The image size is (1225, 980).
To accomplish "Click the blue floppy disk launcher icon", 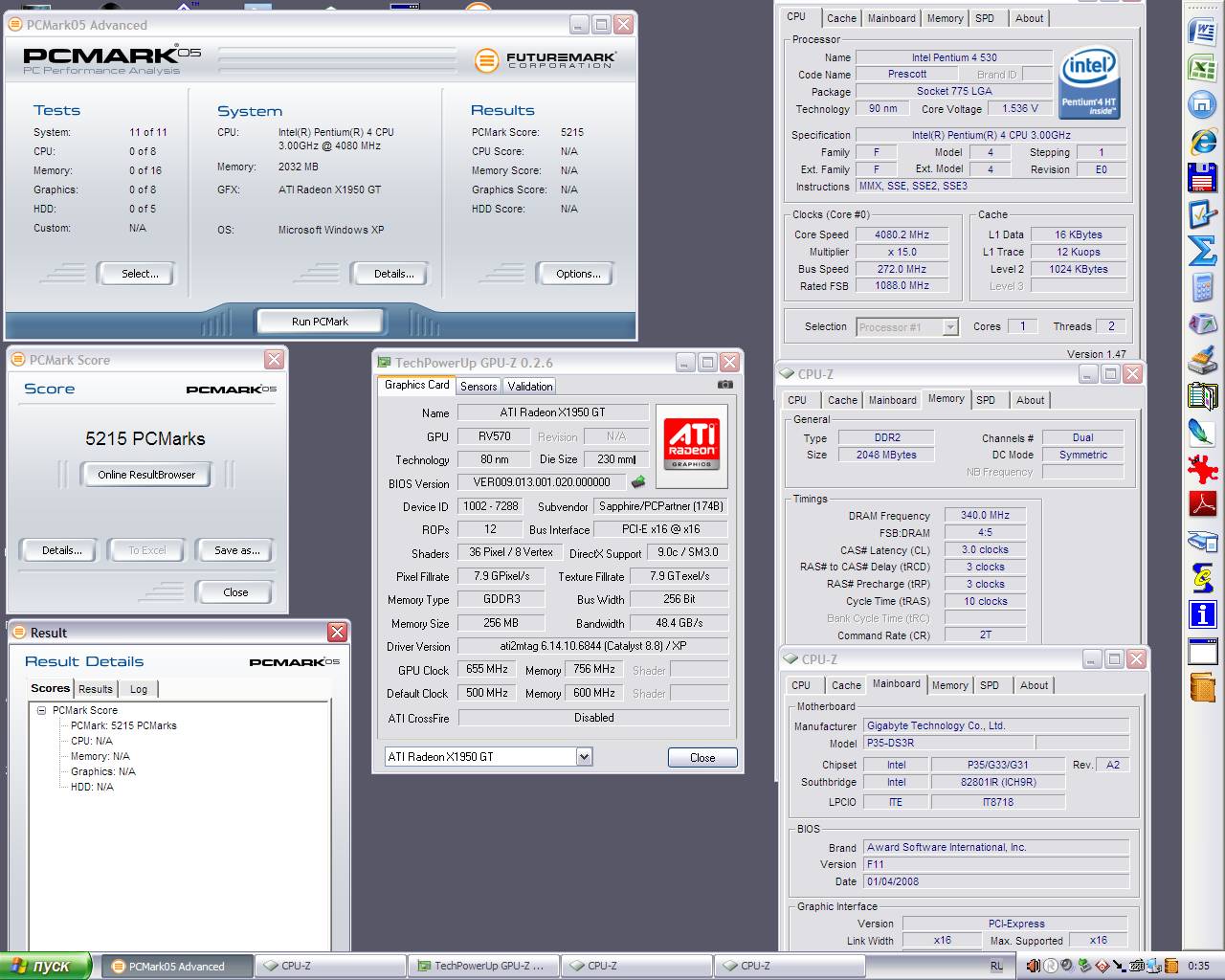I will pos(1202,178).
